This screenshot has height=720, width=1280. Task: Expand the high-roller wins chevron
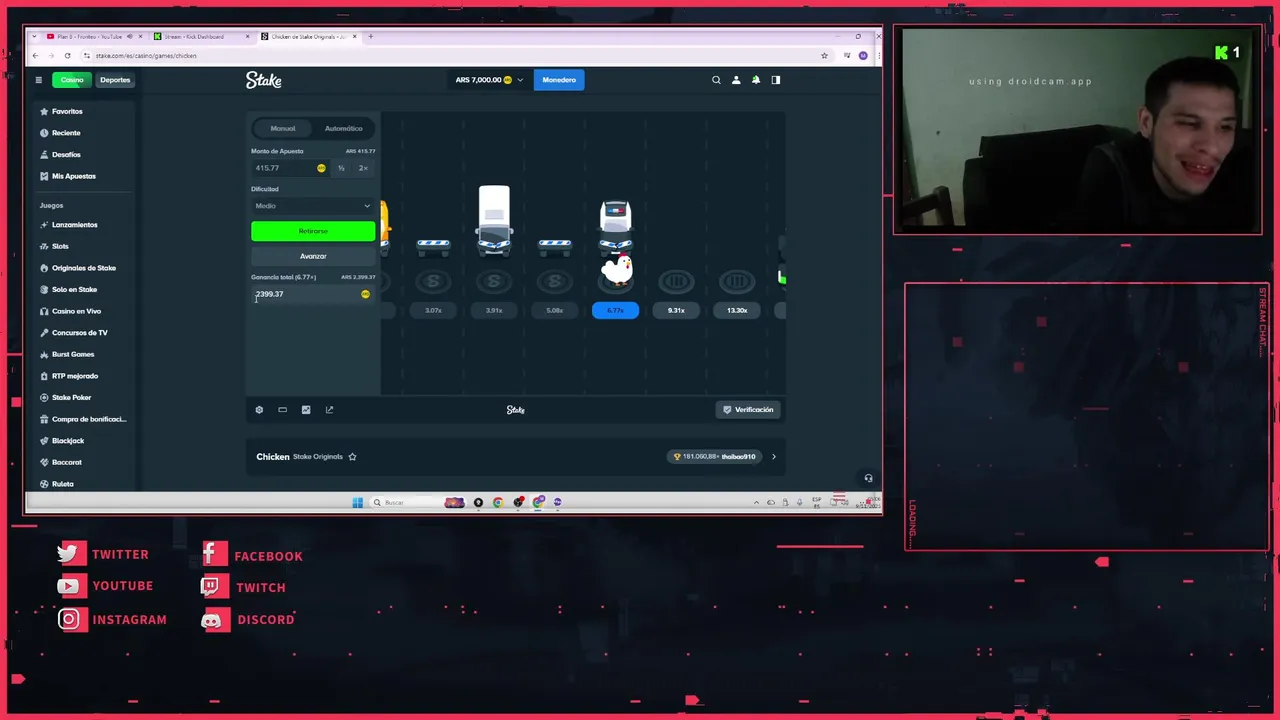pyautogui.click(x=773, y=457)
